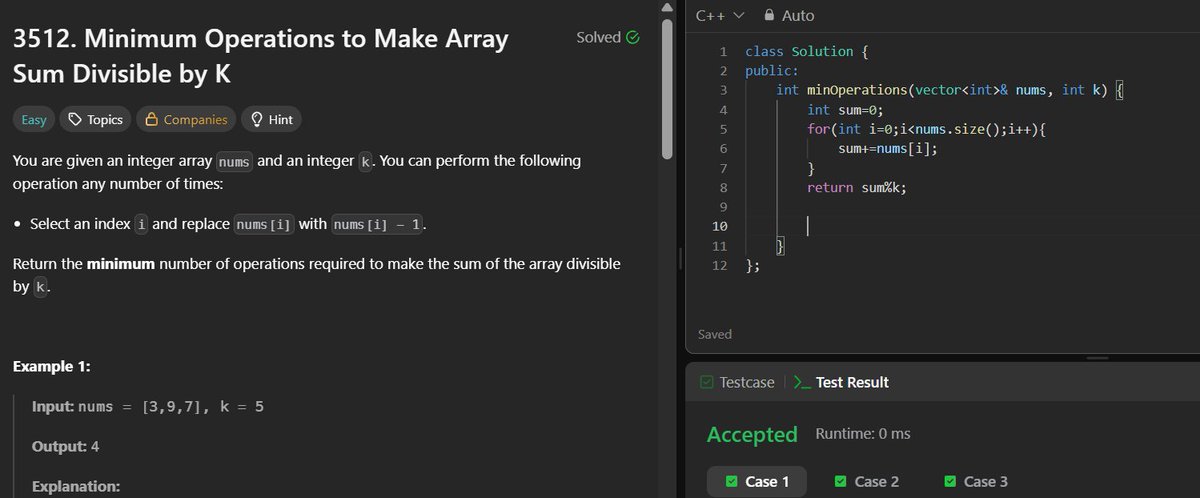The height and width of the screenshot is (498, 1200).
Task: Click the "Example 1:" heading
Action: 52,367
